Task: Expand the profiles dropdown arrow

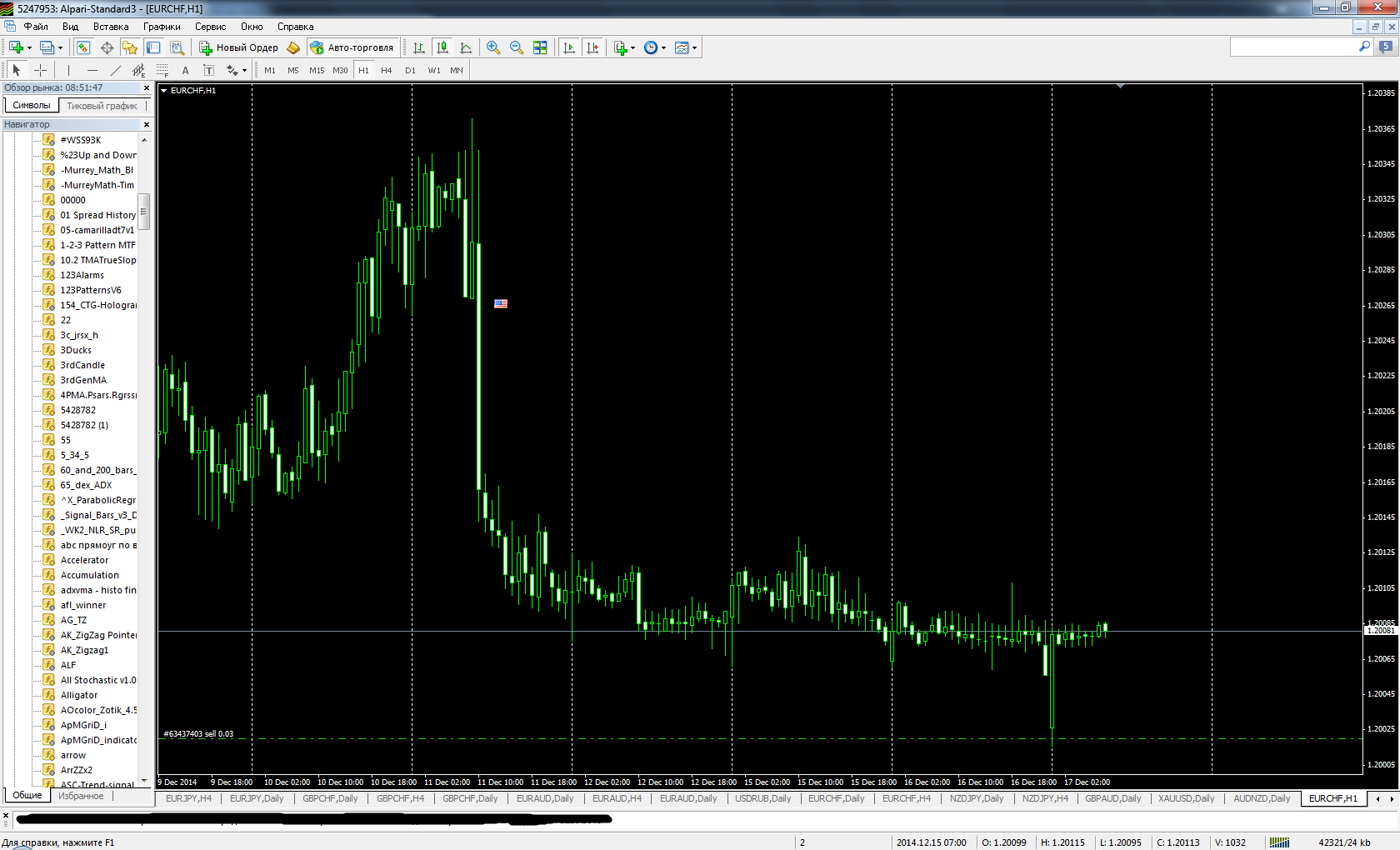Action: pyautogui.click(x=61, y=47)
